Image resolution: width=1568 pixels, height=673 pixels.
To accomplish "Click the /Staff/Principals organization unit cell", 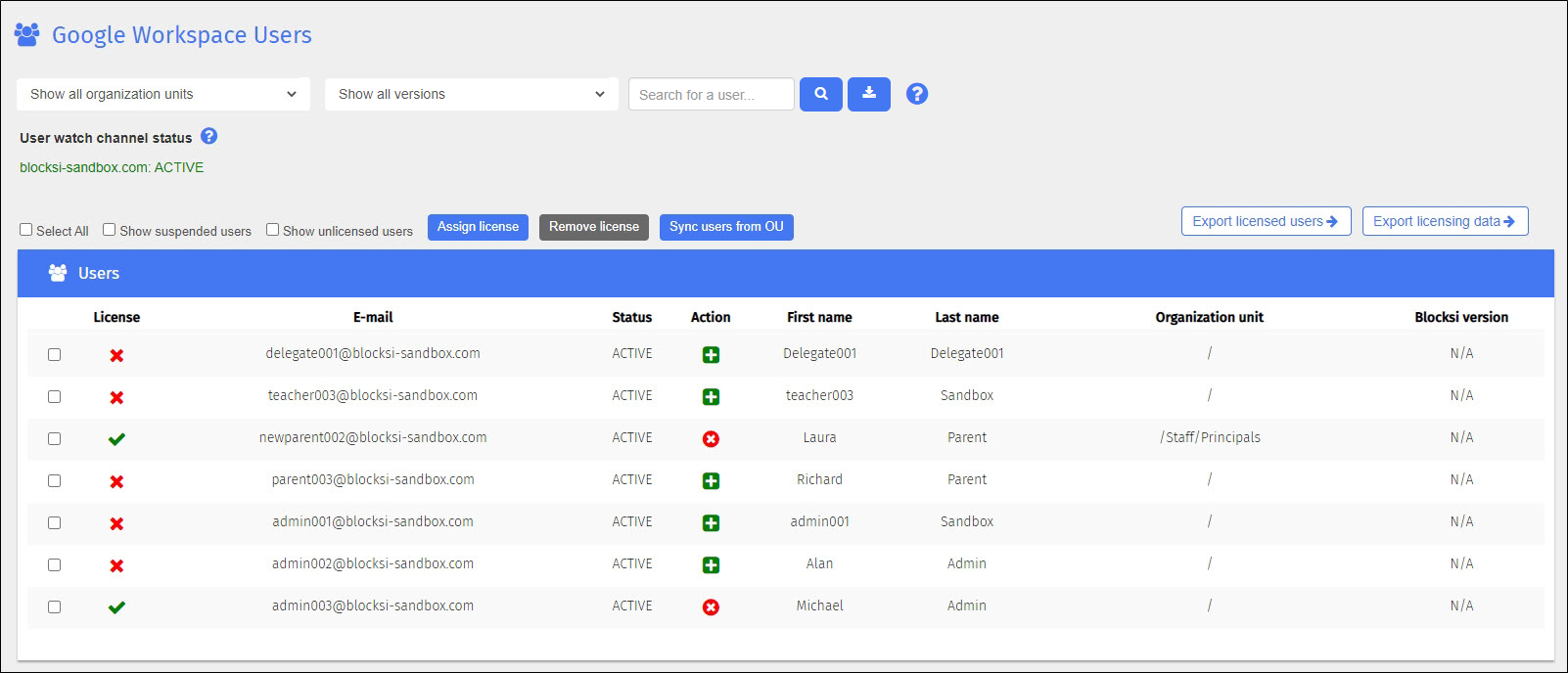I will click(1210, 437).
